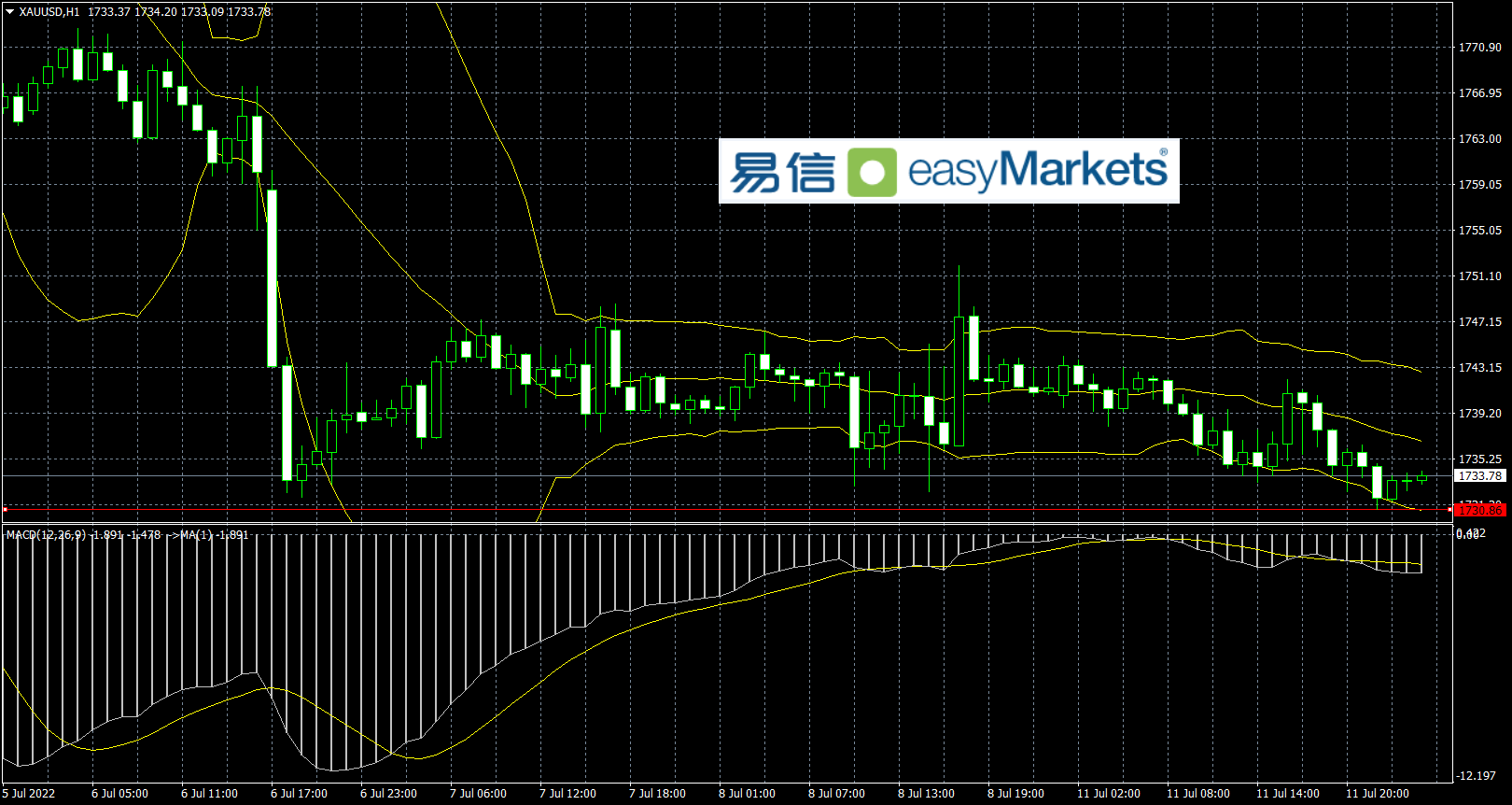Viewport: 1512px width, 805px height.
Task: Click the 7 Jul 12:00 time label
Action: [x=567, y=794]
